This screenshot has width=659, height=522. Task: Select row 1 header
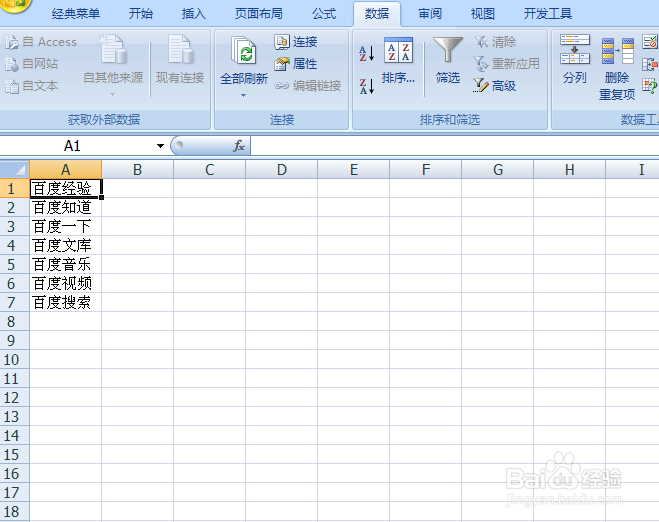click(x=15, y=188)
